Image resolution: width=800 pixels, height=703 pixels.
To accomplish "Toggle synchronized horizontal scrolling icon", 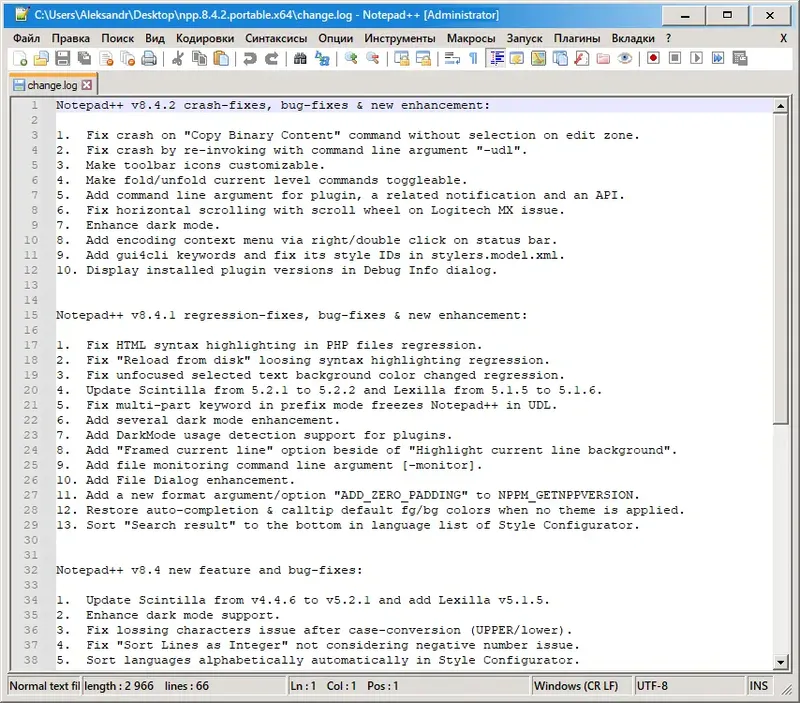I will tap(423, 59).
